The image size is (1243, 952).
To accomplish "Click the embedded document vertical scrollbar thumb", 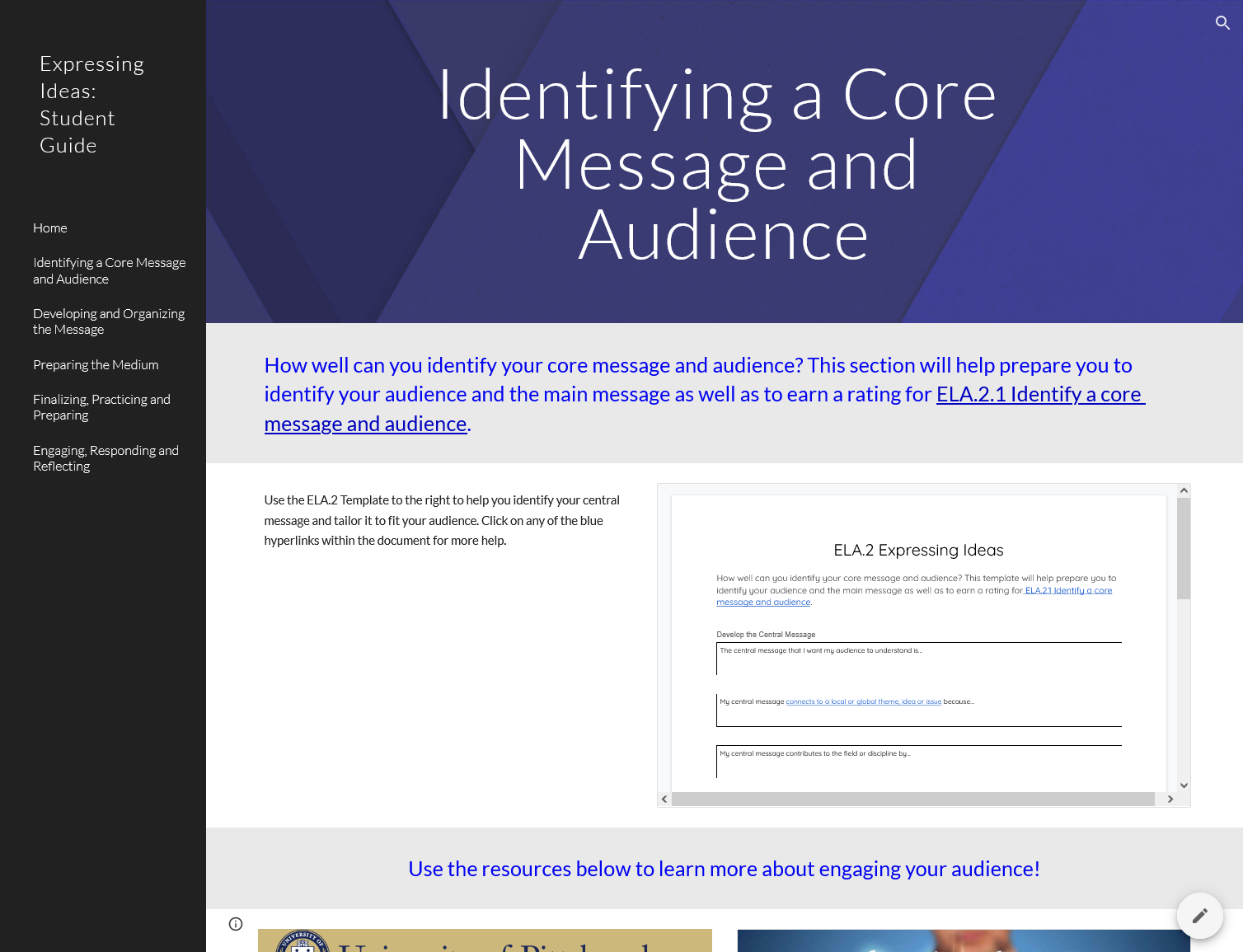I will click(x=1184, y=549).
